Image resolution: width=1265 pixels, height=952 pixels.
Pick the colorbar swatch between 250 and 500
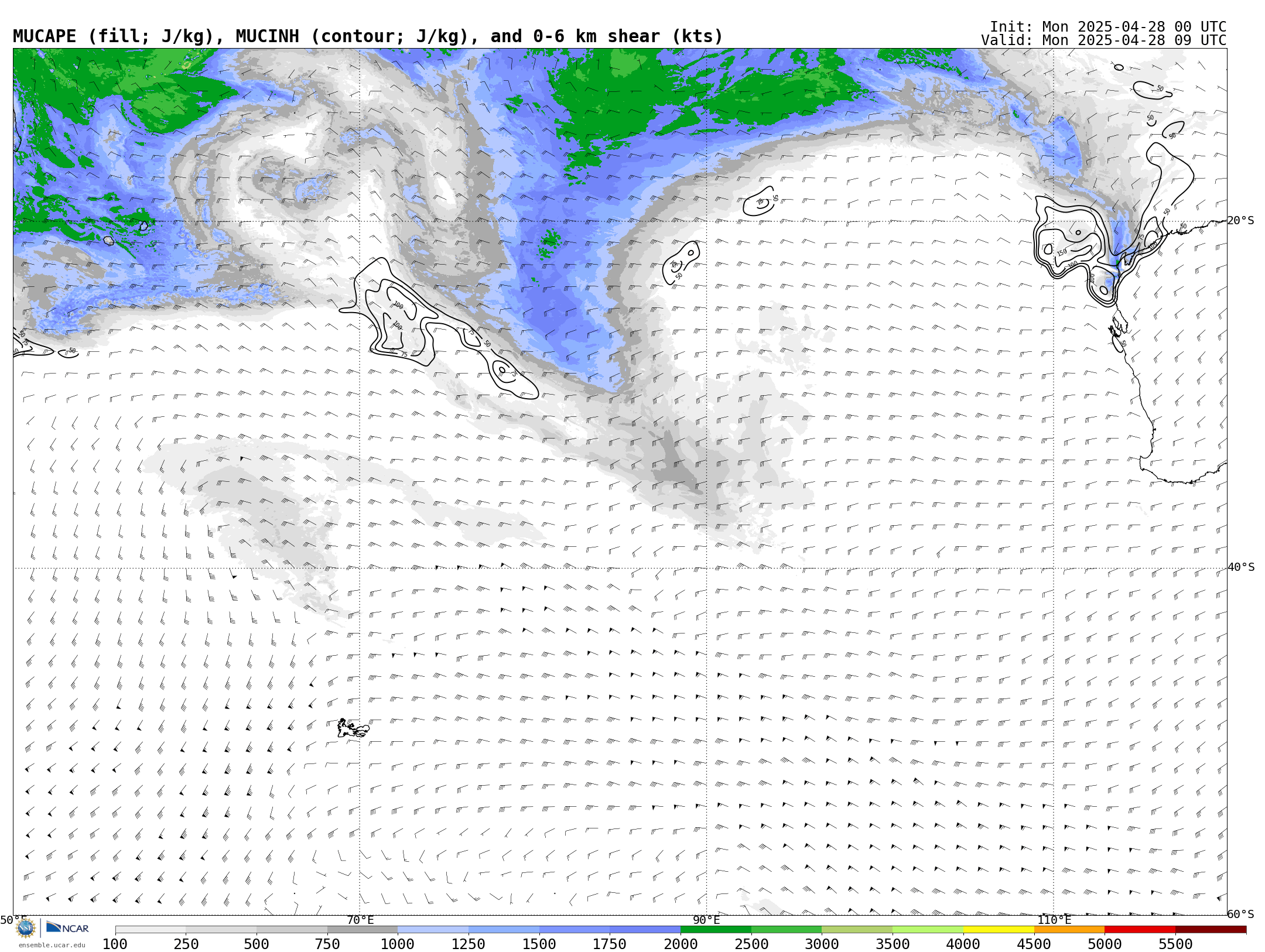(x=221, y=930)
